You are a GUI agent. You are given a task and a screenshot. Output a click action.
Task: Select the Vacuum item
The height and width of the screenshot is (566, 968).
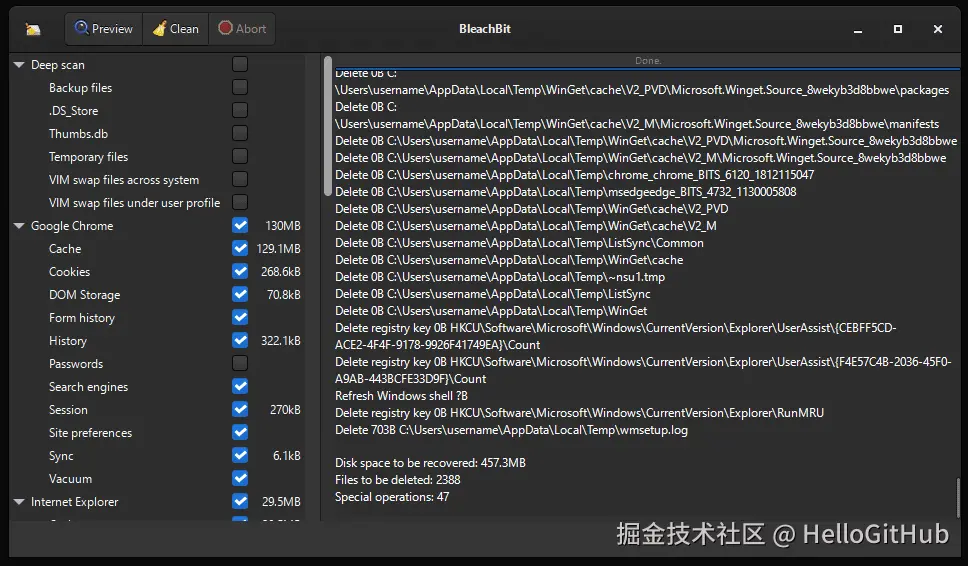click(x=70, y=479)
